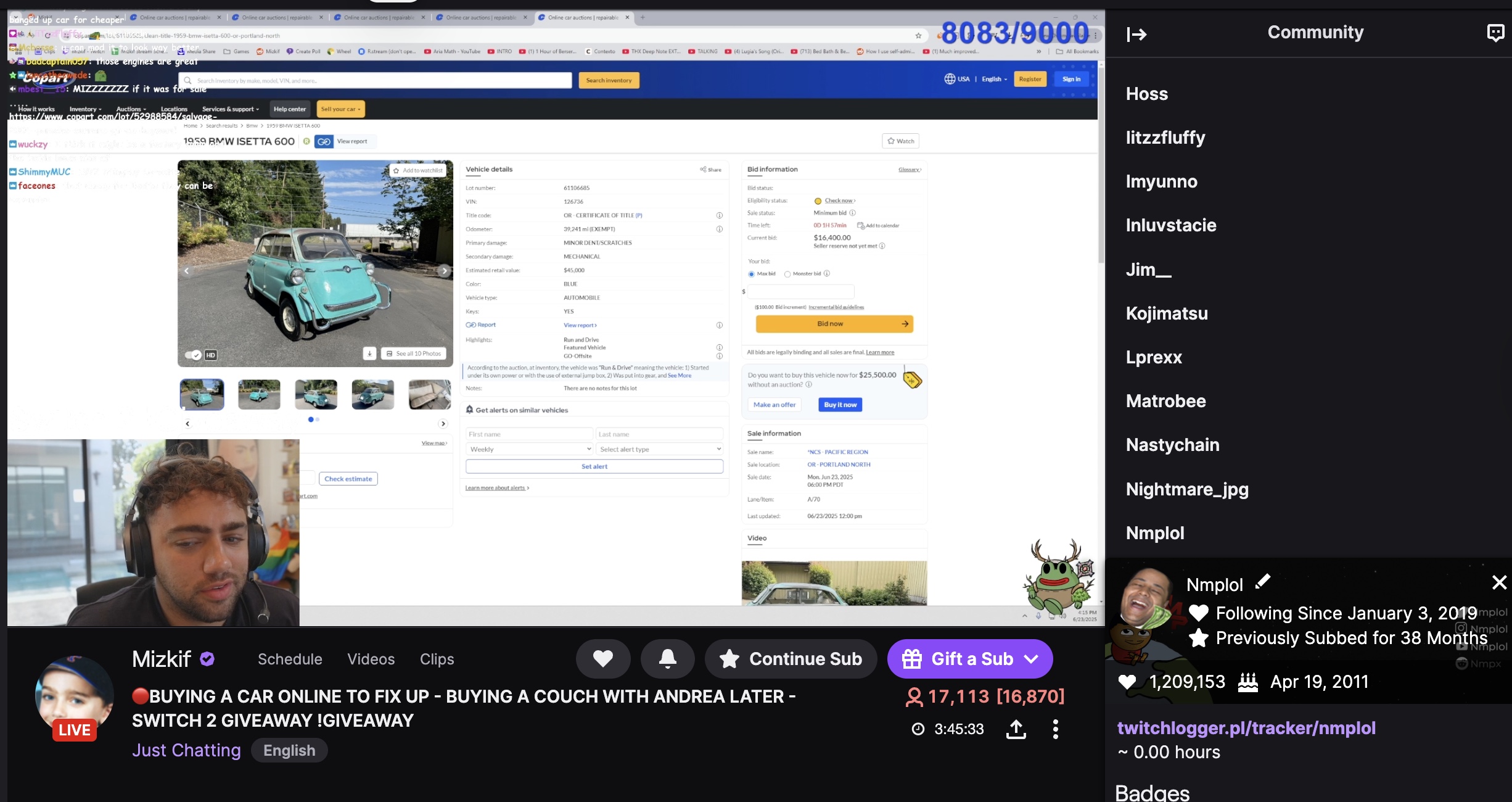Click See all 10 Photos button
The width and height of the screenshot is (1512, 802).
(x=413, y=353)
